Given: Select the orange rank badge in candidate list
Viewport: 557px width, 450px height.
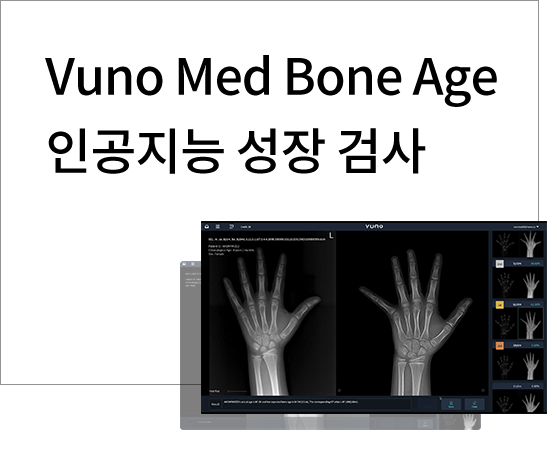Looking at the screenshot, I should (x=499, y=346).
